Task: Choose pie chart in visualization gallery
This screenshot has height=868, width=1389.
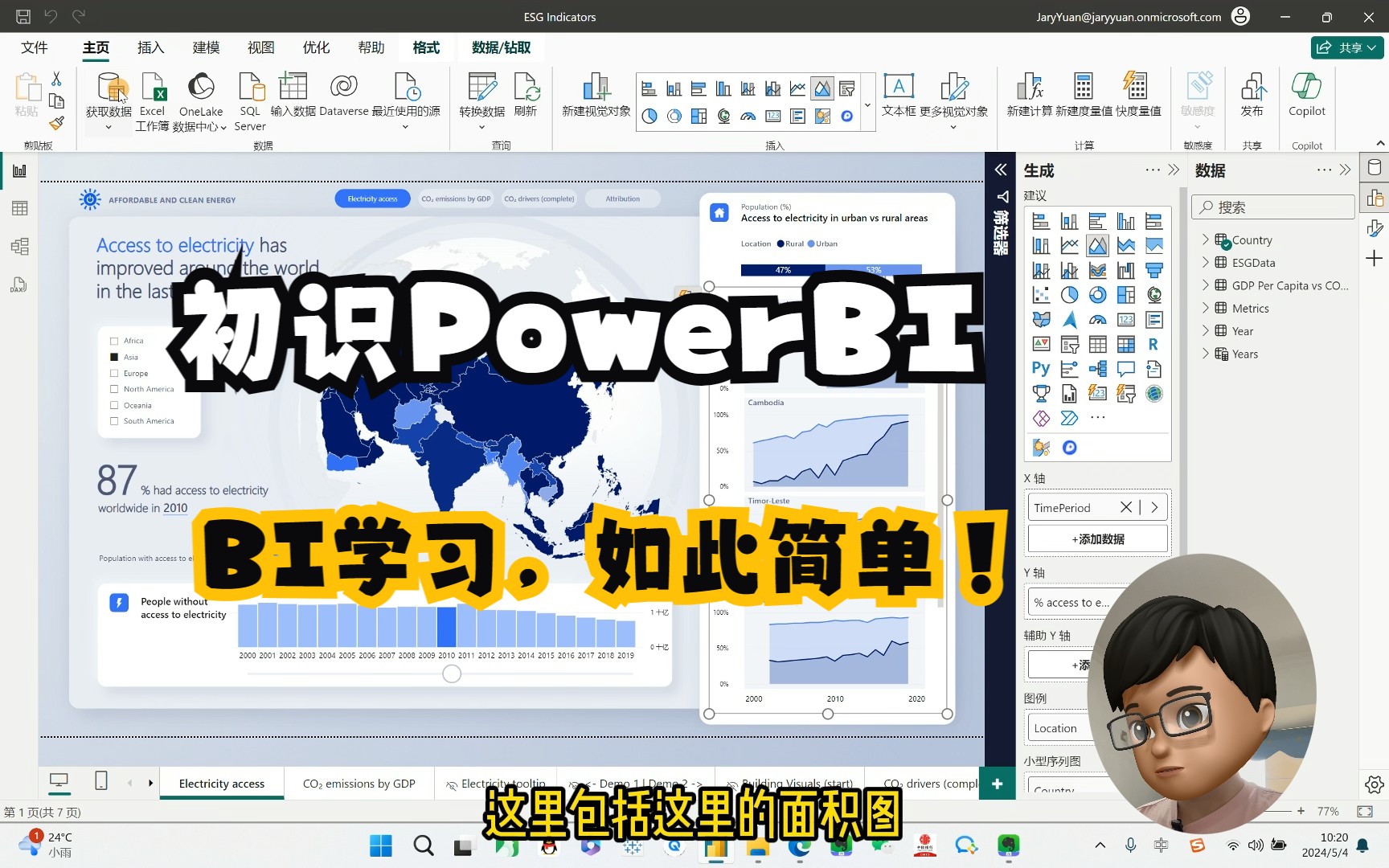Action: (1069, 295)
